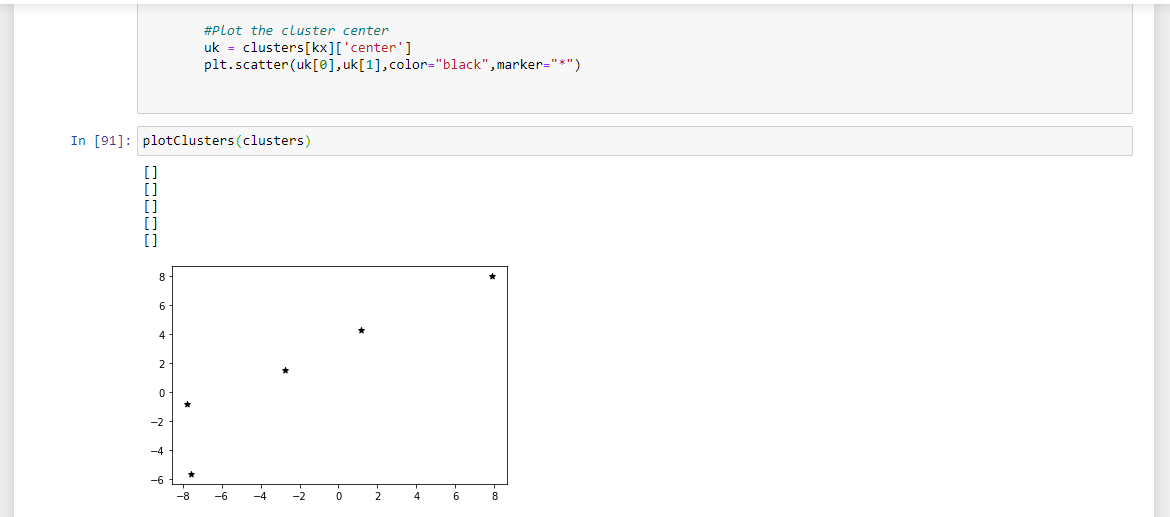Screen dimensions: 1170x517
Task: Click the y-axis tick label −6
Action: pos(156,480)
